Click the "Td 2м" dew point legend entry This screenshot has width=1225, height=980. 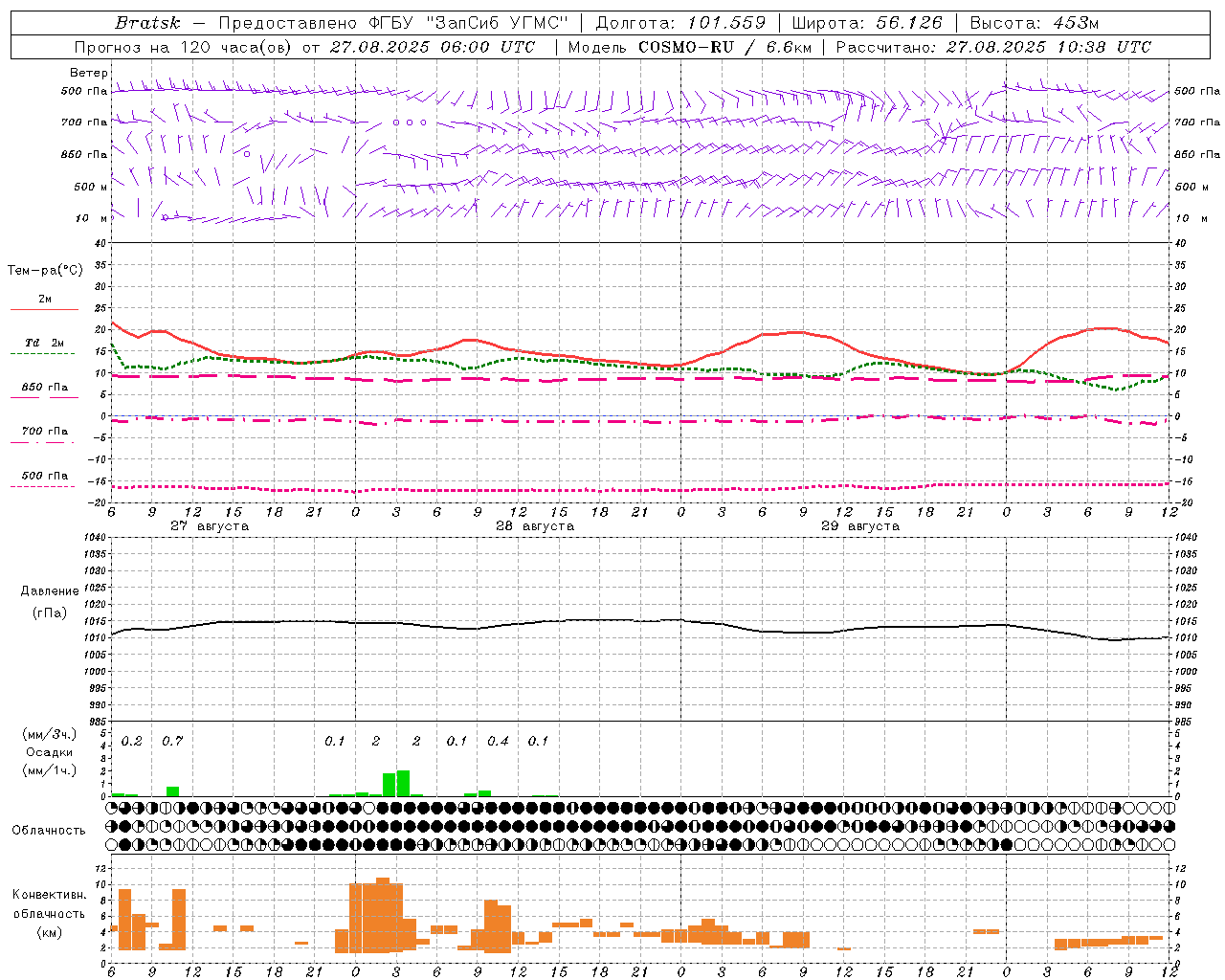pos(45,343)
